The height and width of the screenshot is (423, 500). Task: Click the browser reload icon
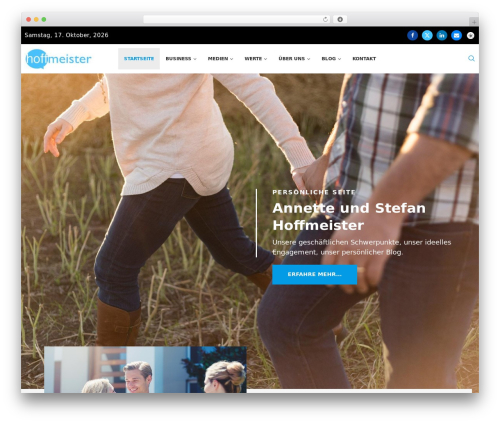(325, 20)
